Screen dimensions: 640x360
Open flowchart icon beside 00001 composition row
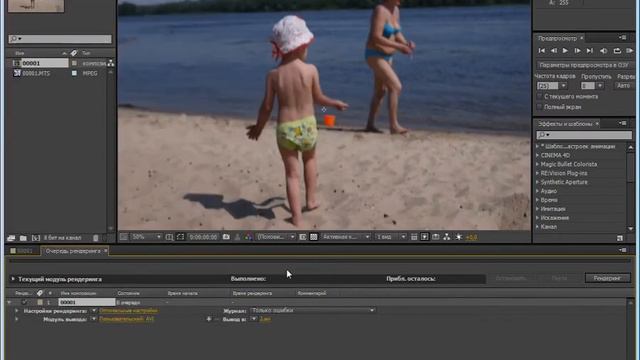coord(111,63)
